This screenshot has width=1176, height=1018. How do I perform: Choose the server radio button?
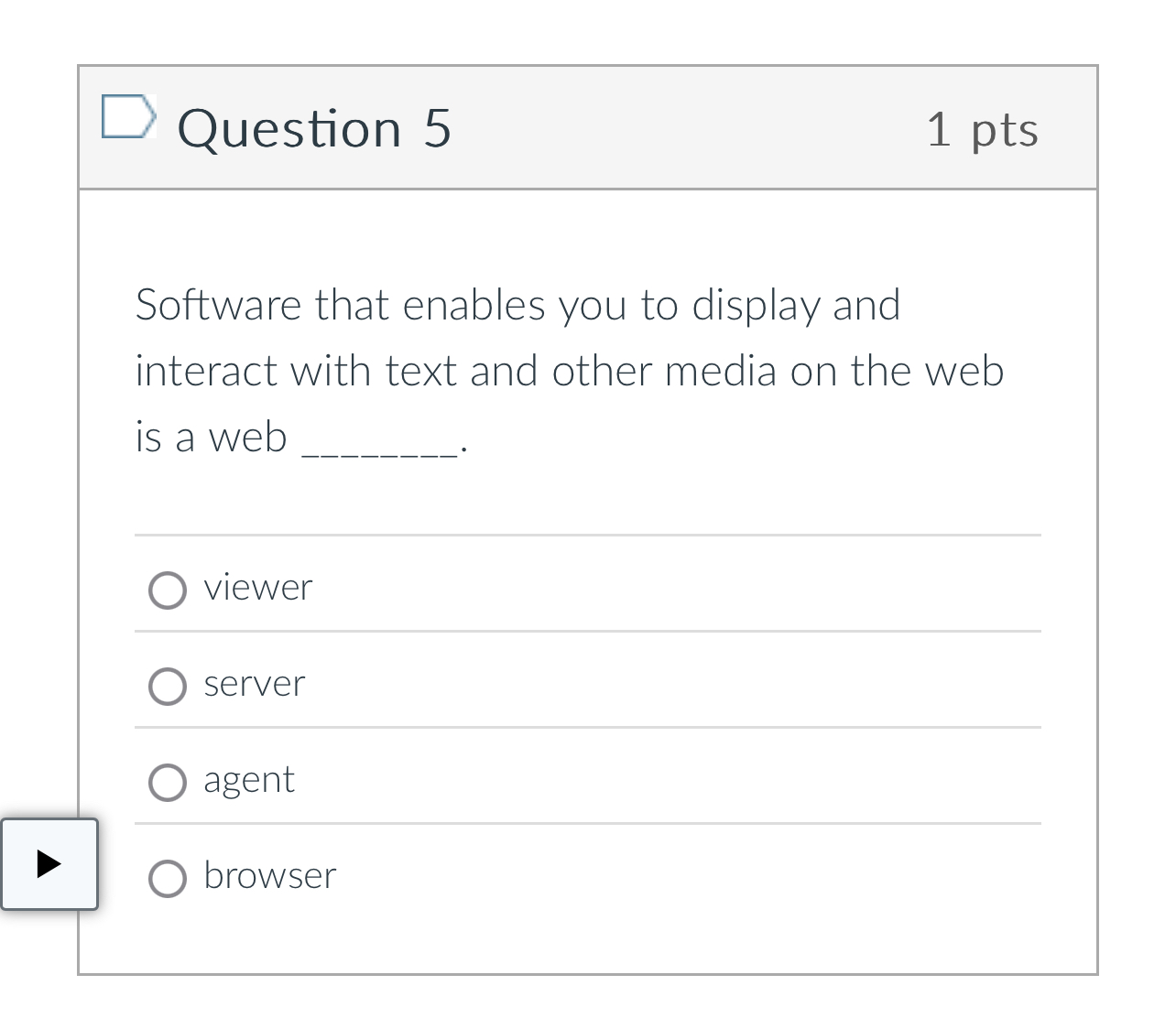(167, 687)
